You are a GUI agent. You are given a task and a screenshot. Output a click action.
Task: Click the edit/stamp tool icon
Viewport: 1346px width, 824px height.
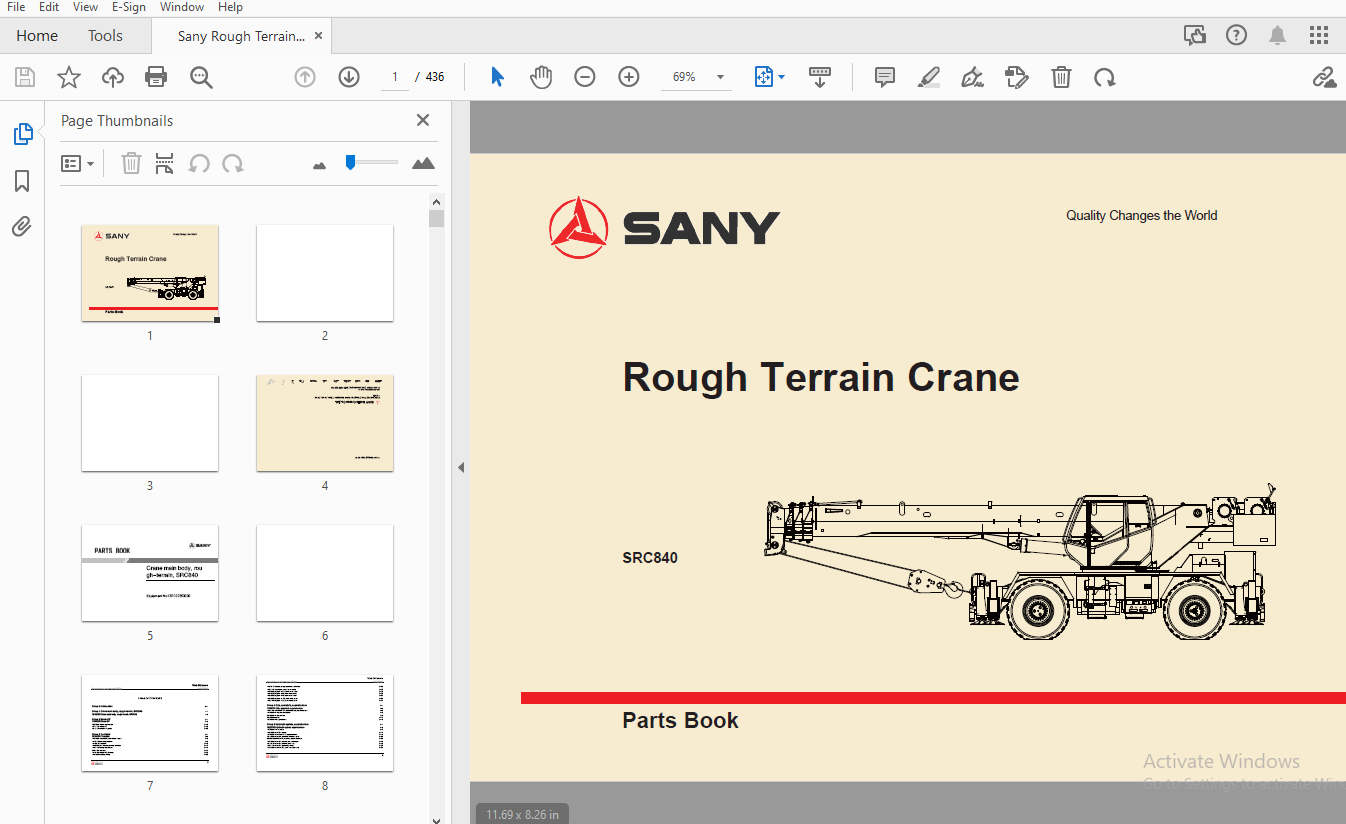(1017, 77)
